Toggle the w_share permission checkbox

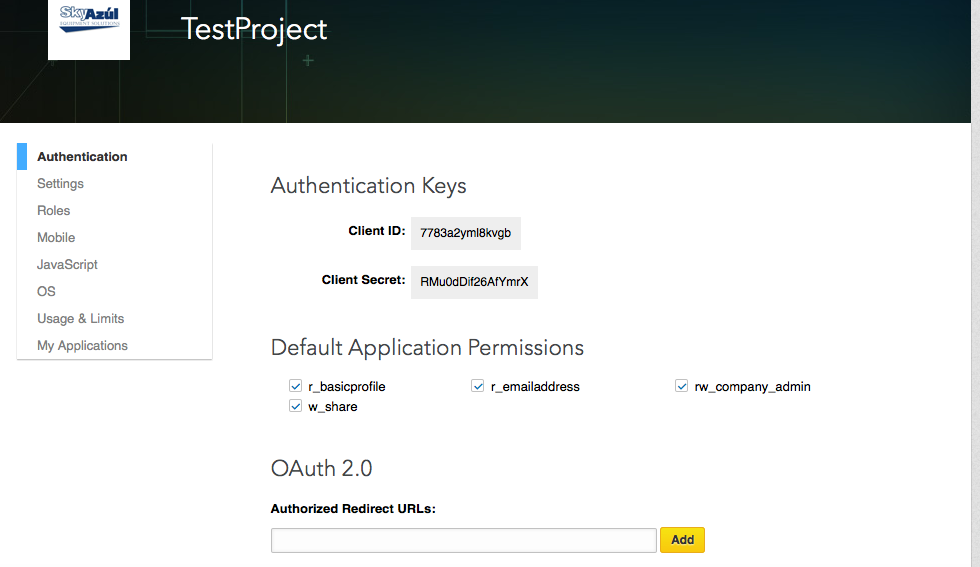296,406
